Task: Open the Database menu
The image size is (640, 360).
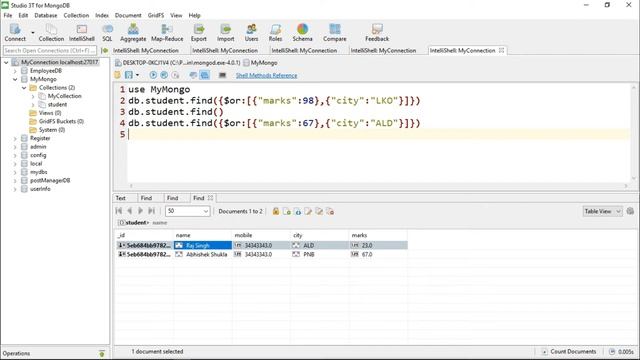Action: pos(46,15)
